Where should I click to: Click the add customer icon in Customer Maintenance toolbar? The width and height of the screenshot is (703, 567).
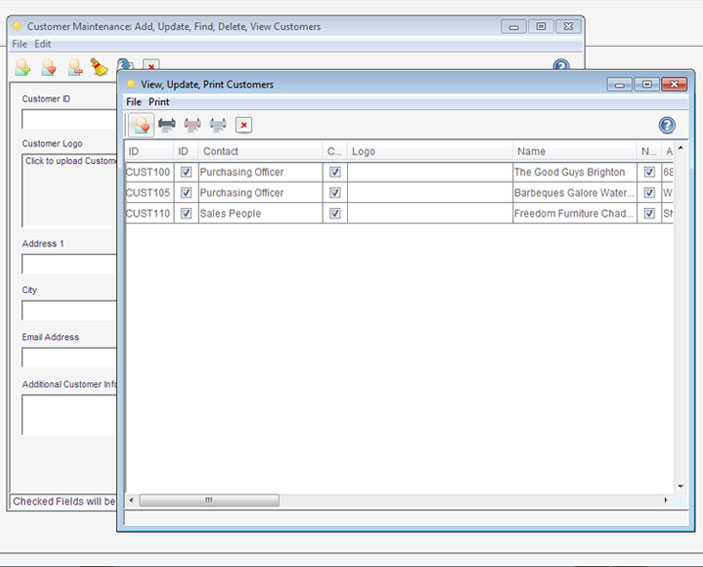pyautogui.click(x=22, y=68)
